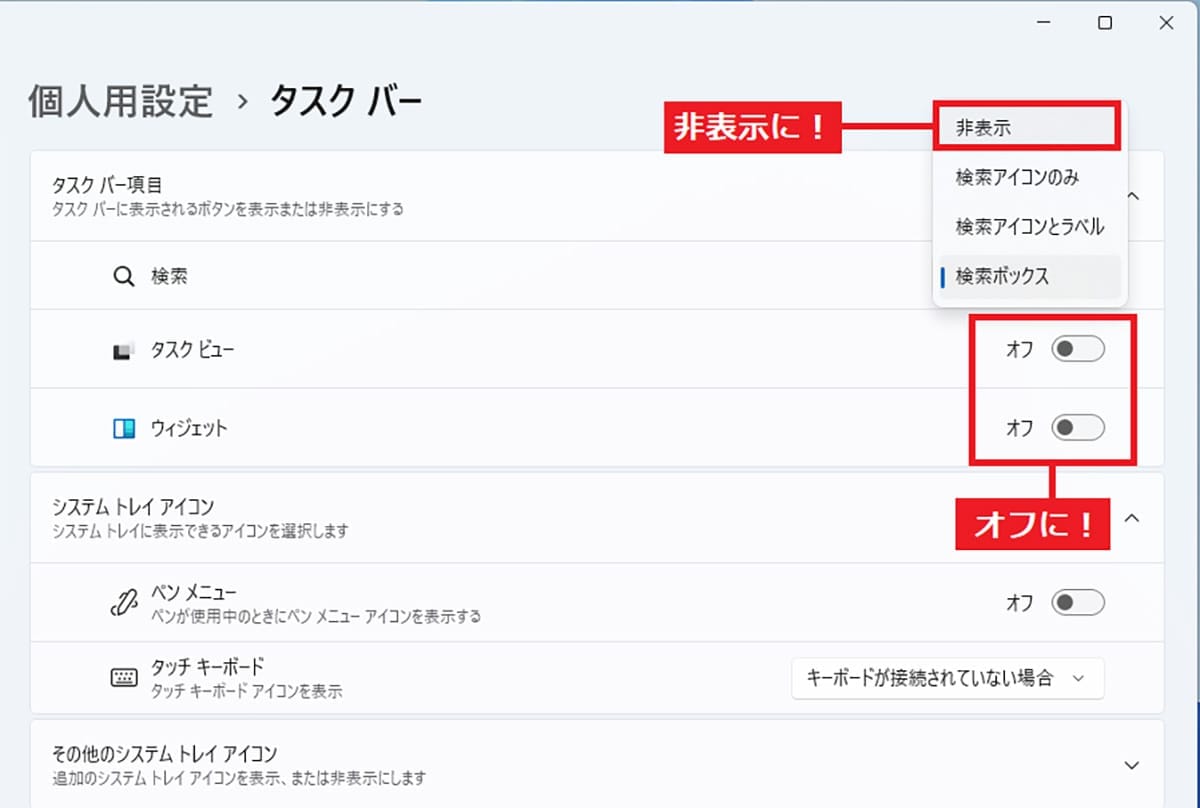Maximize the Settings window
The image size is (1200, 808).
[x=1105, y=23]
